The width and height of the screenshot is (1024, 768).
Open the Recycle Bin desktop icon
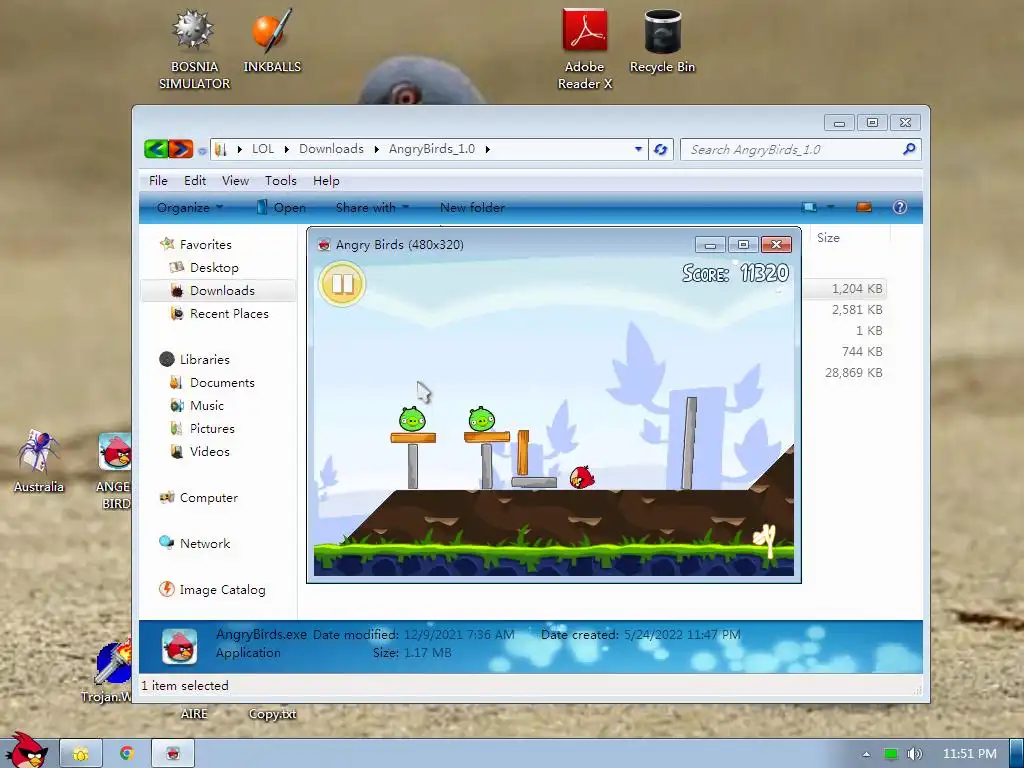tap(662, 42)
